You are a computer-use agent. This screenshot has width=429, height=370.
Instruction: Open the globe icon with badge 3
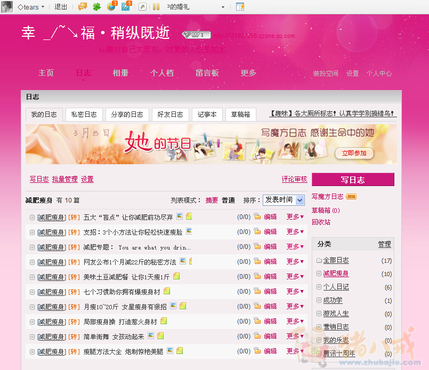coord(111,6)
